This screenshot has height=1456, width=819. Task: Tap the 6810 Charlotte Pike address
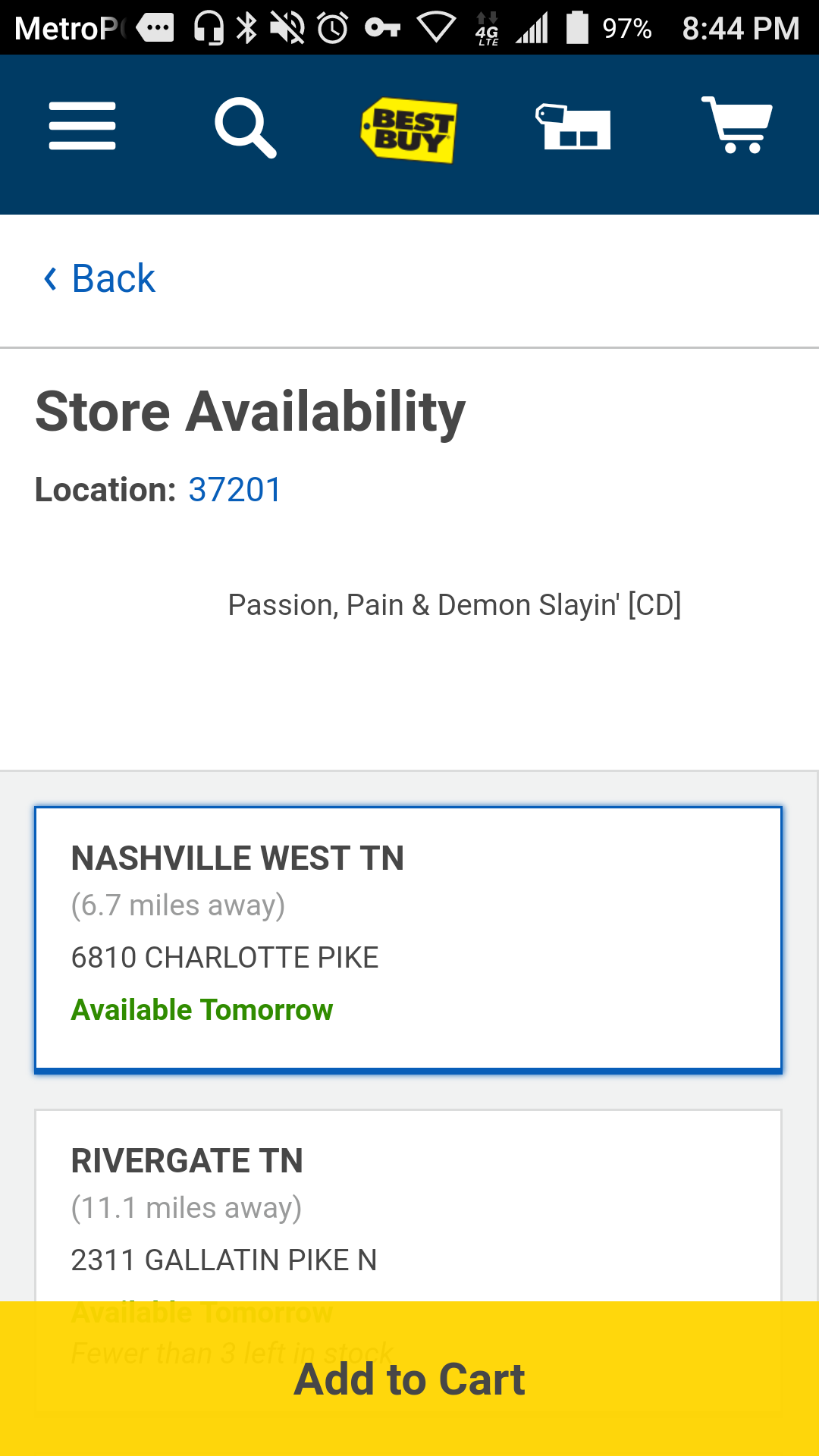(224, 958)
